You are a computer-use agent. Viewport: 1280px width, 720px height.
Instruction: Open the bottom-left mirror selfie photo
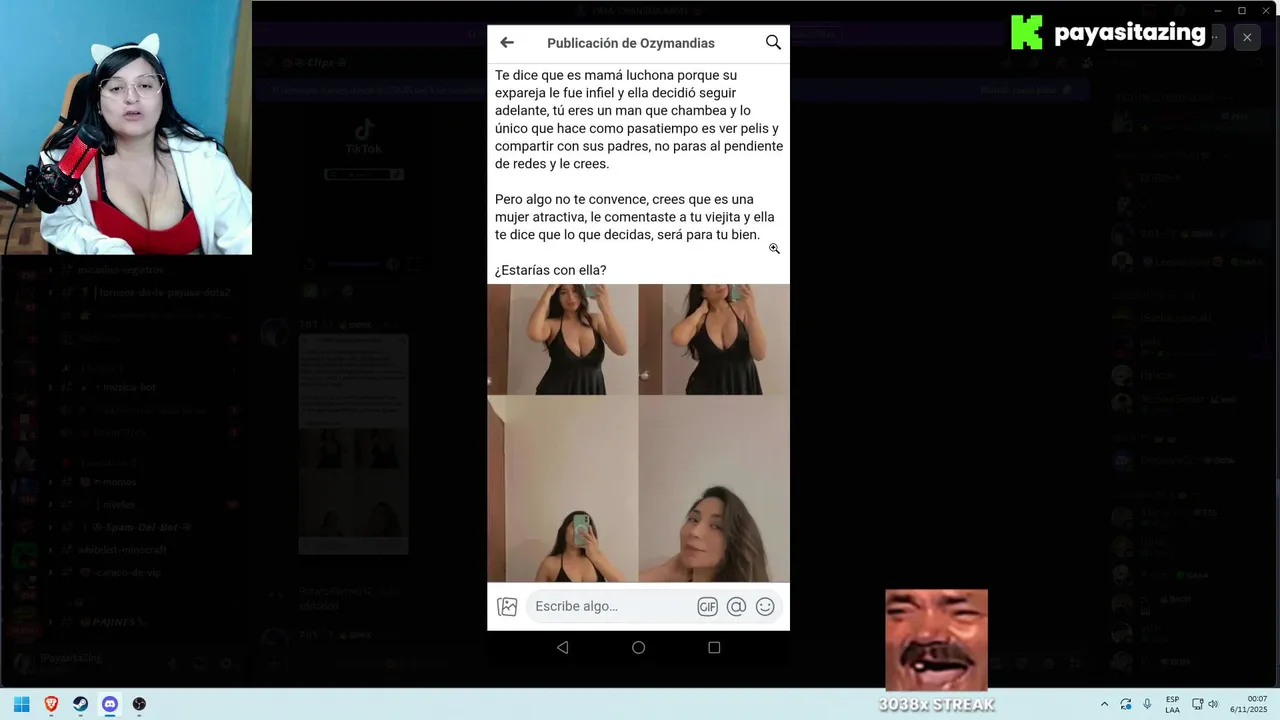[562, 489]
